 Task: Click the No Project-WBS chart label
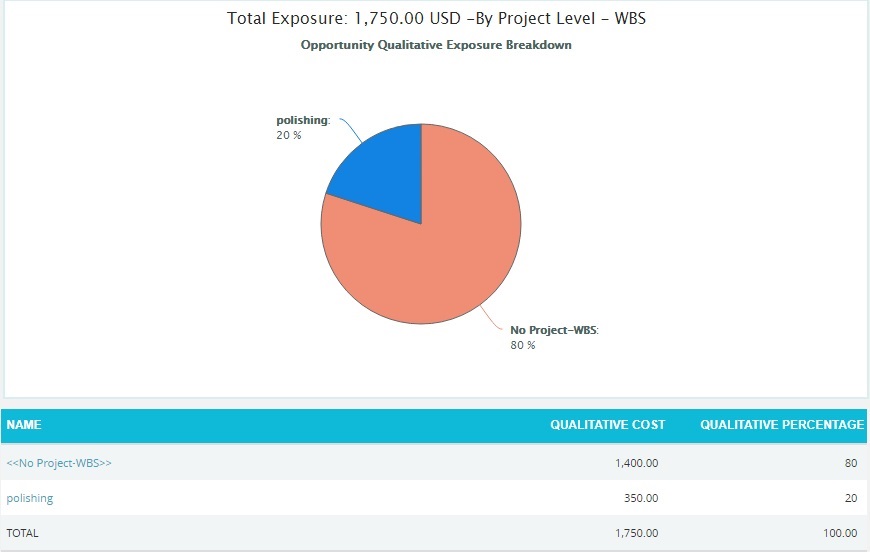[x=554, y=330]
